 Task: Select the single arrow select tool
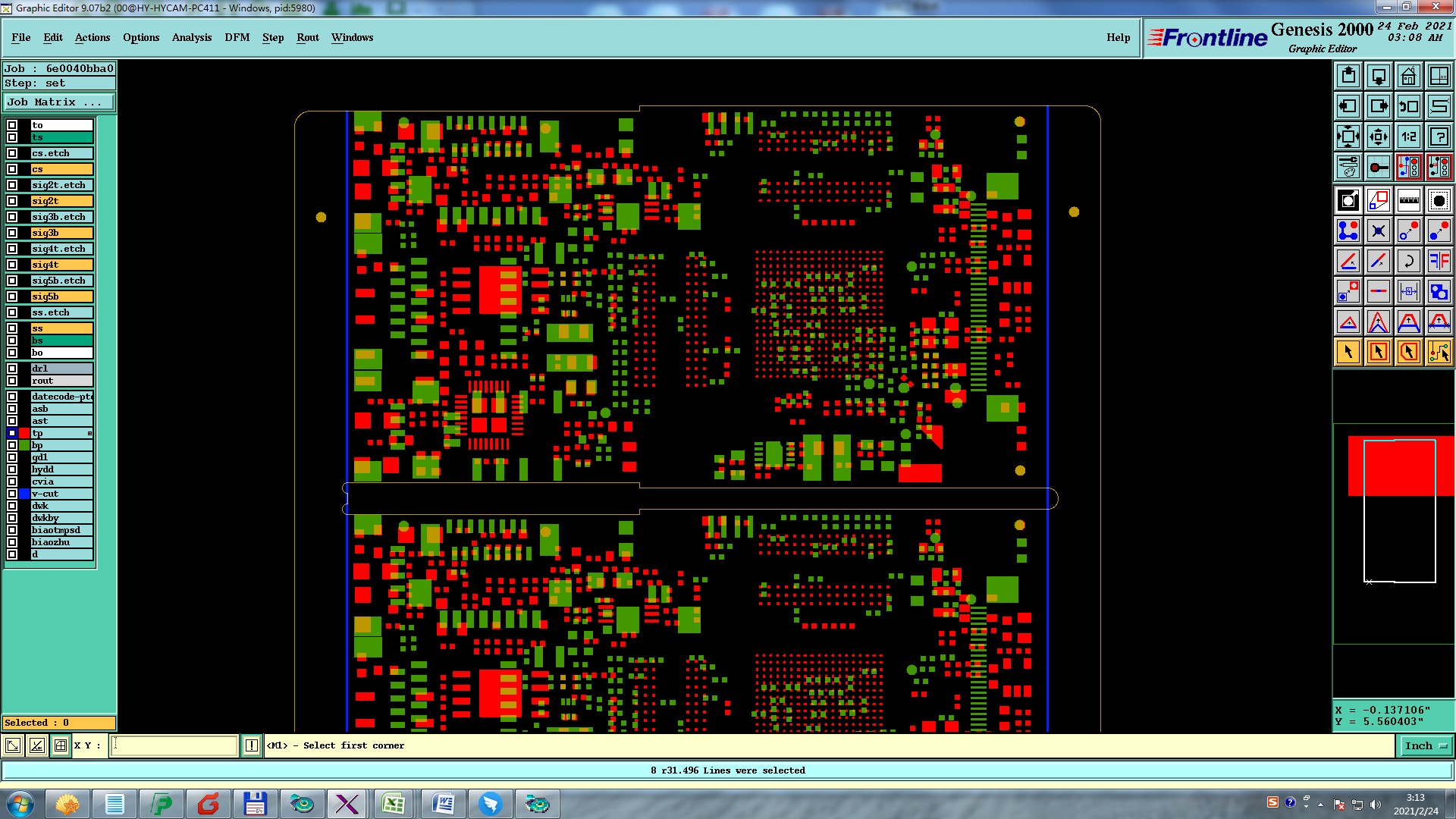point(1348,352)
